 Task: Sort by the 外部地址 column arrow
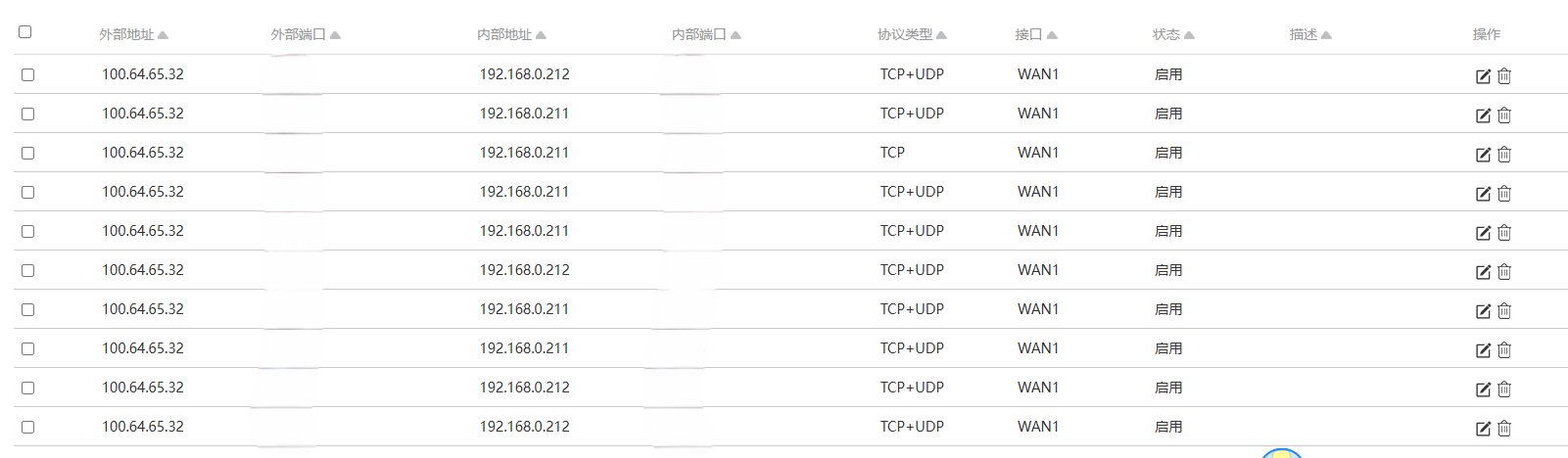tap(163, 35)
